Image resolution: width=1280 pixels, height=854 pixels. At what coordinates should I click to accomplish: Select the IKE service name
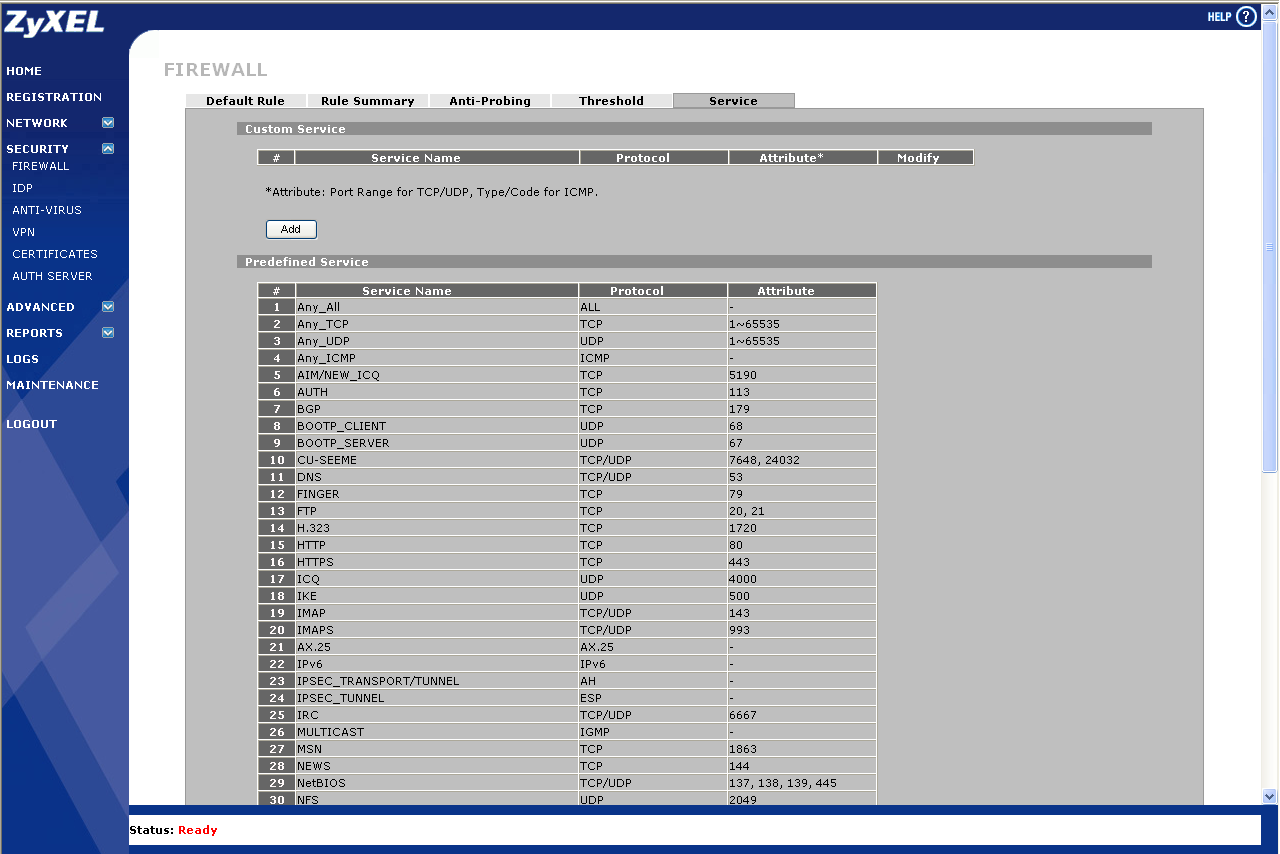(x=307, y=596)
